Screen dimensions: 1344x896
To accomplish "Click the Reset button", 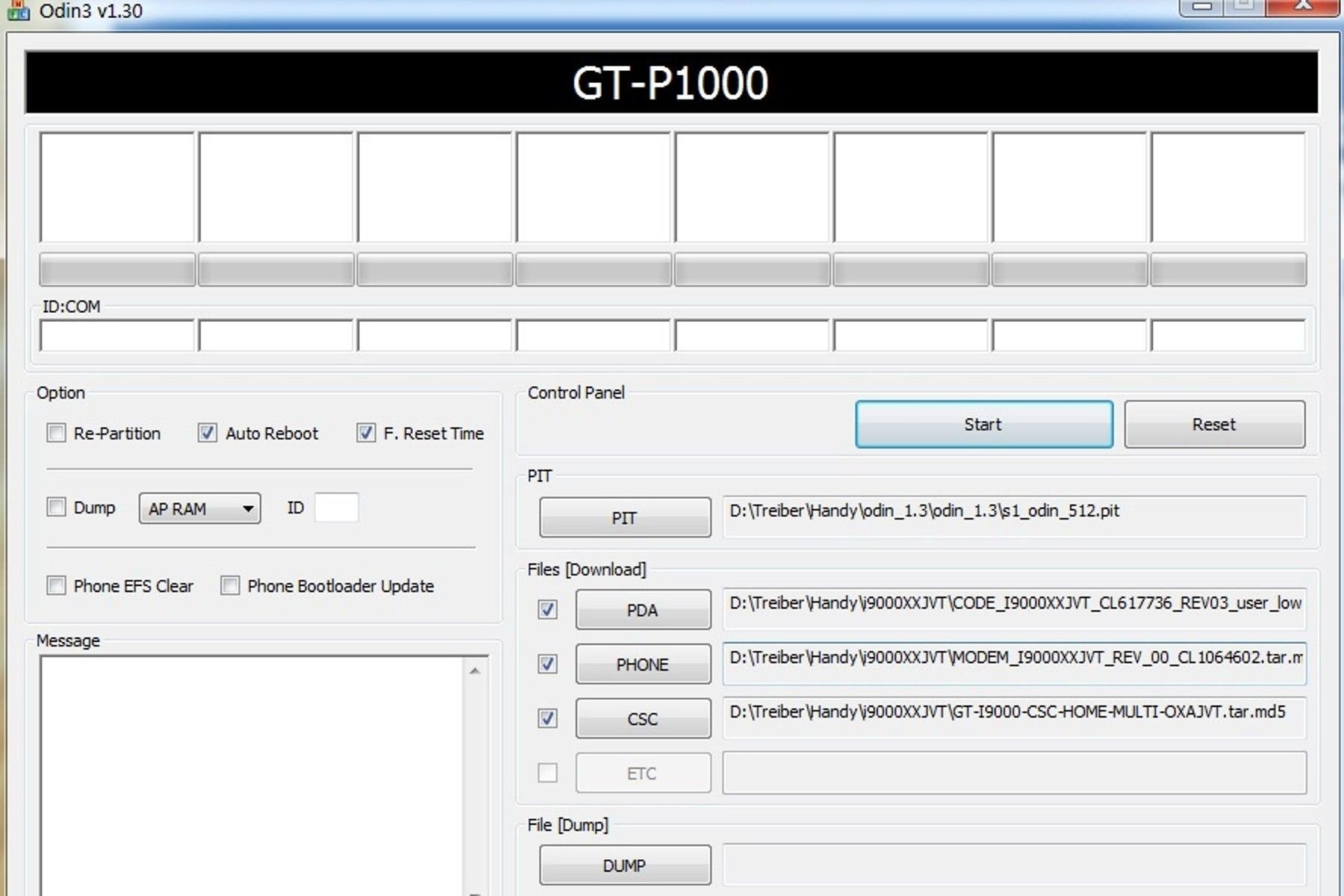I will coord(1215,424).
